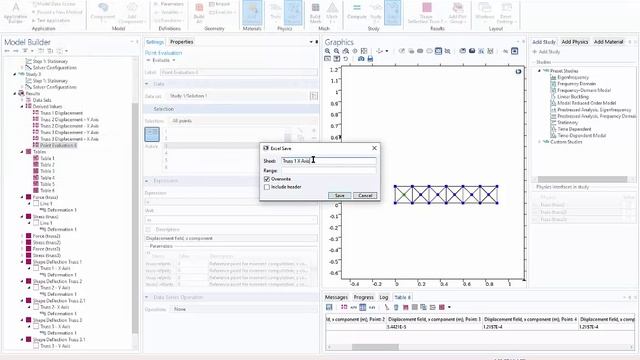Screen dimensions: 640x360
Task: Toggle Line 1 checkbox under Force (truss)
Action: click(x=36, y=203)
